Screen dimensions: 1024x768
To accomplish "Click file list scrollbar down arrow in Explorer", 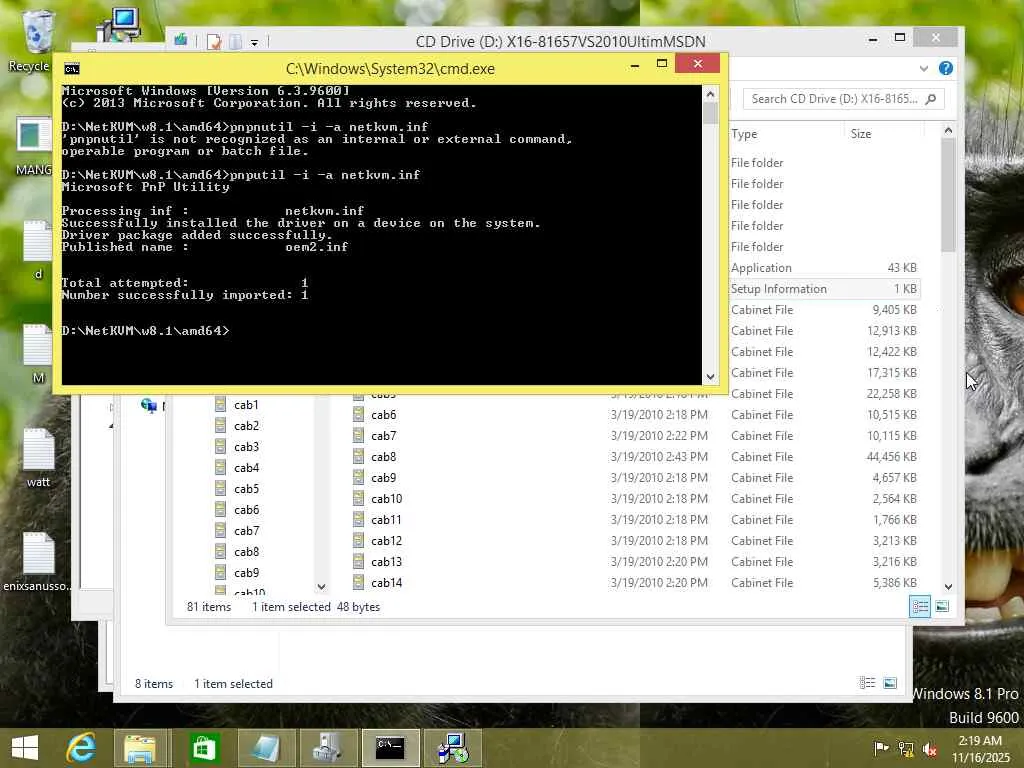I will 948,586.
